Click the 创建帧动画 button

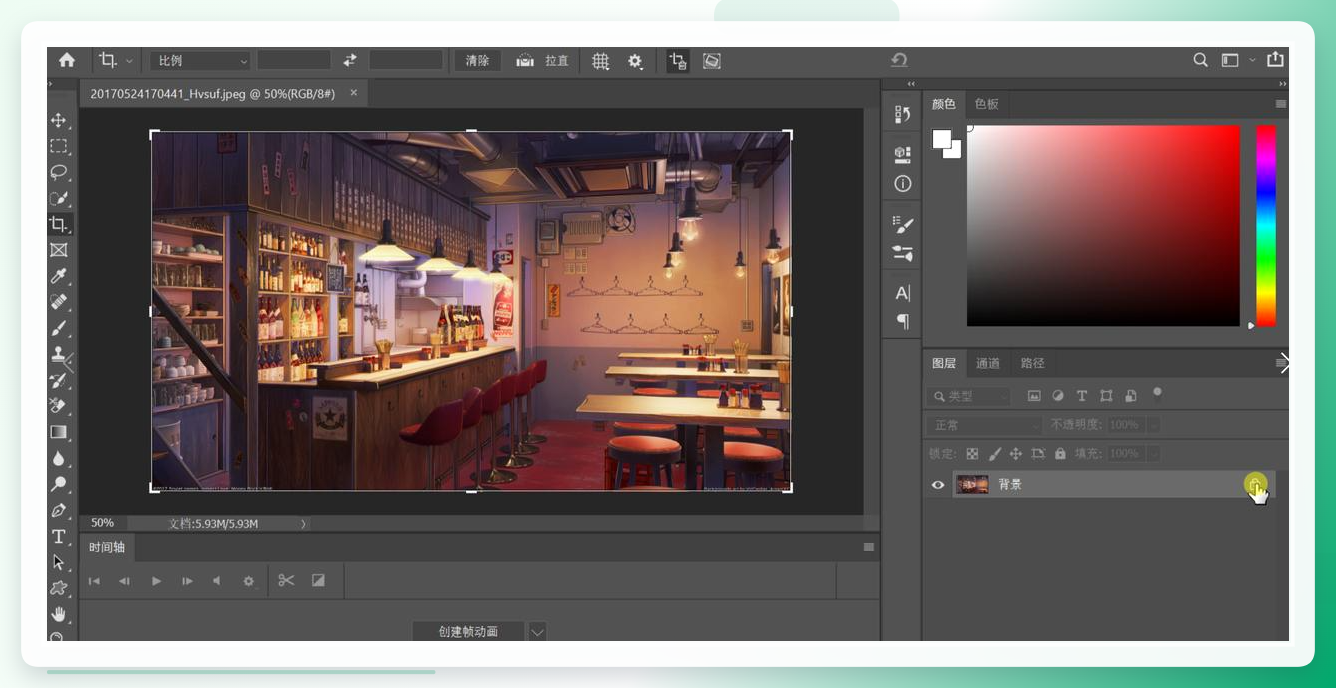(468, 632)
